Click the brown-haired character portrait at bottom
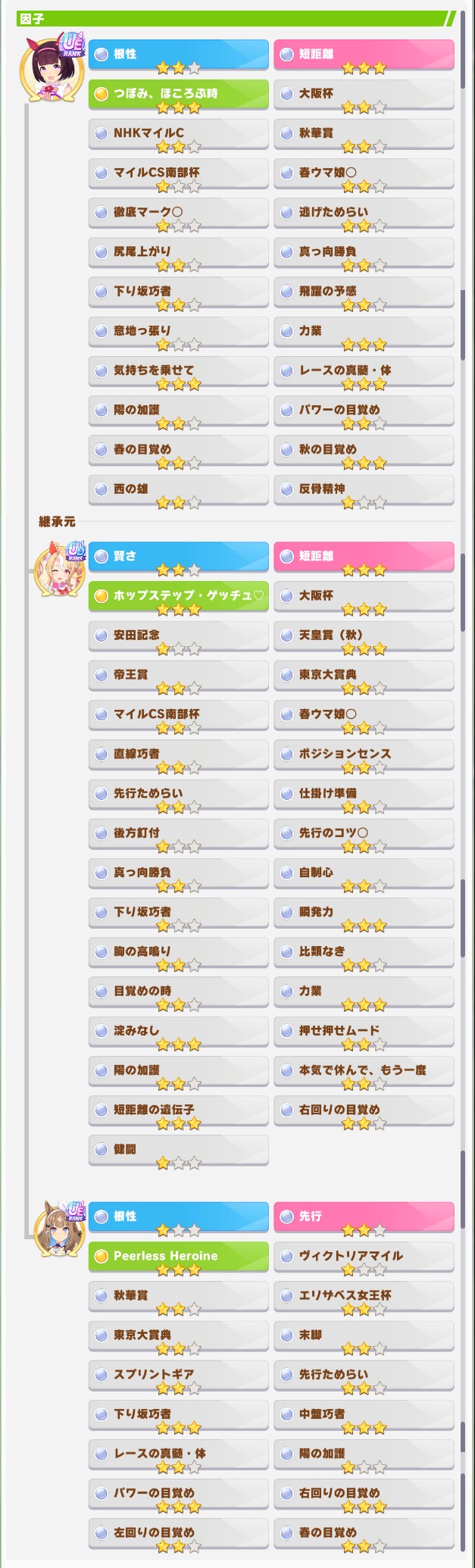Screen dimensions: 475x1568 tap(58, 1229)
